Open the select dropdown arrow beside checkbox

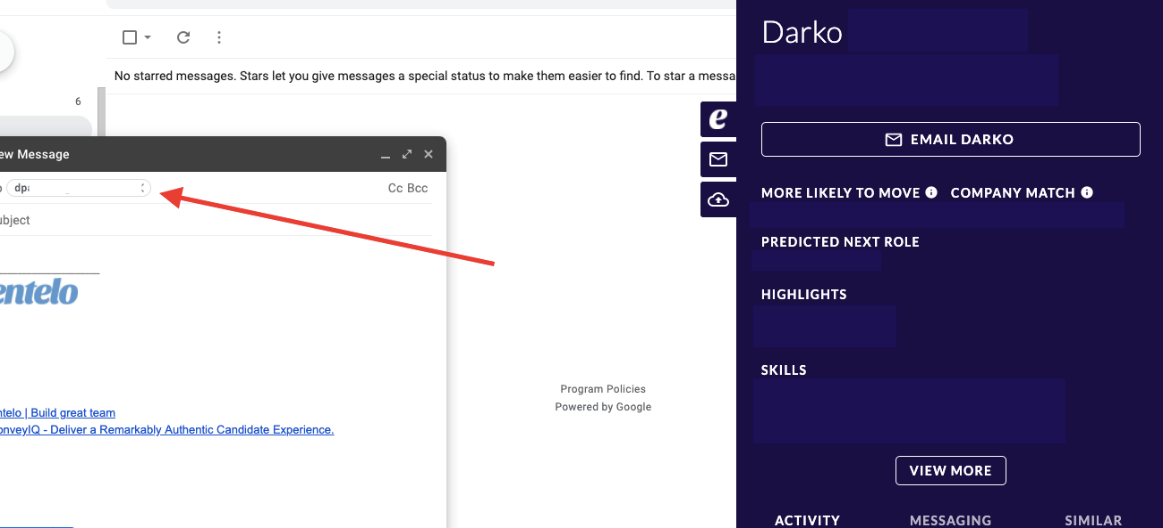[x=148, y=37]
